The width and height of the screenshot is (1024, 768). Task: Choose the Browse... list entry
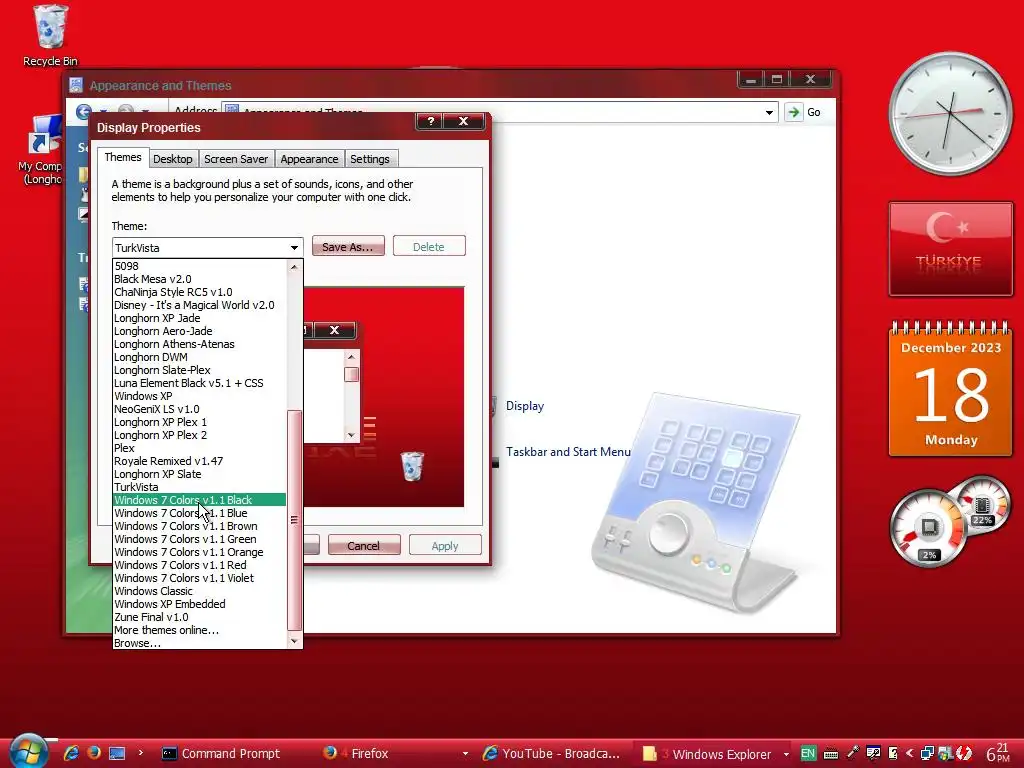[199, 643]
